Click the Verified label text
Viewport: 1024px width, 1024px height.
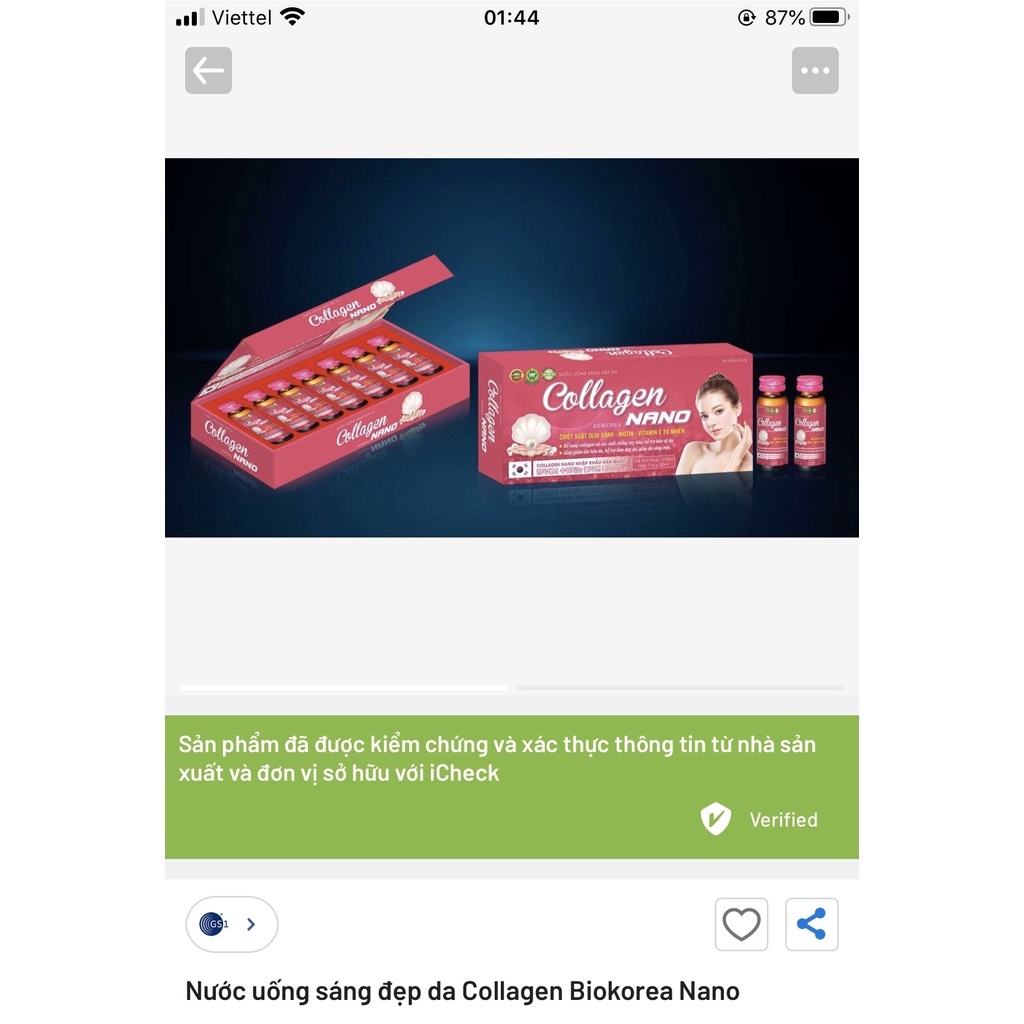click(784, 820)
